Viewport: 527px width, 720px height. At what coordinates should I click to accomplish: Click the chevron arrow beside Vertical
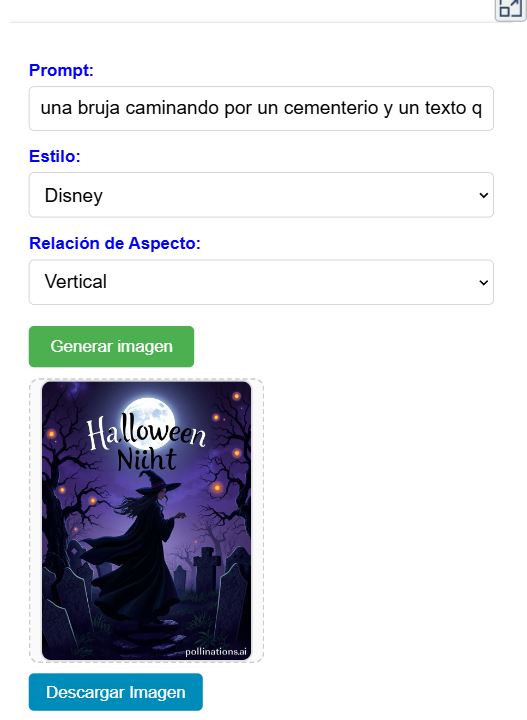[483, 282]
